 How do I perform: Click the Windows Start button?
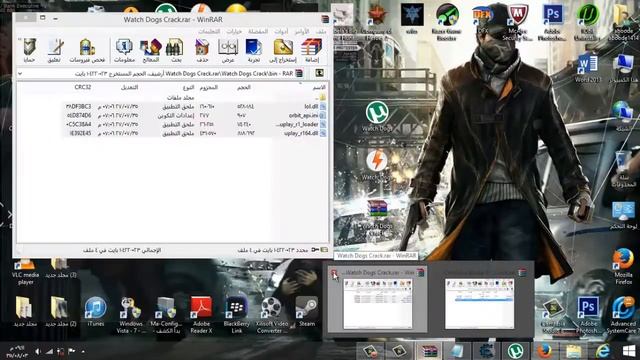[629, 351]
